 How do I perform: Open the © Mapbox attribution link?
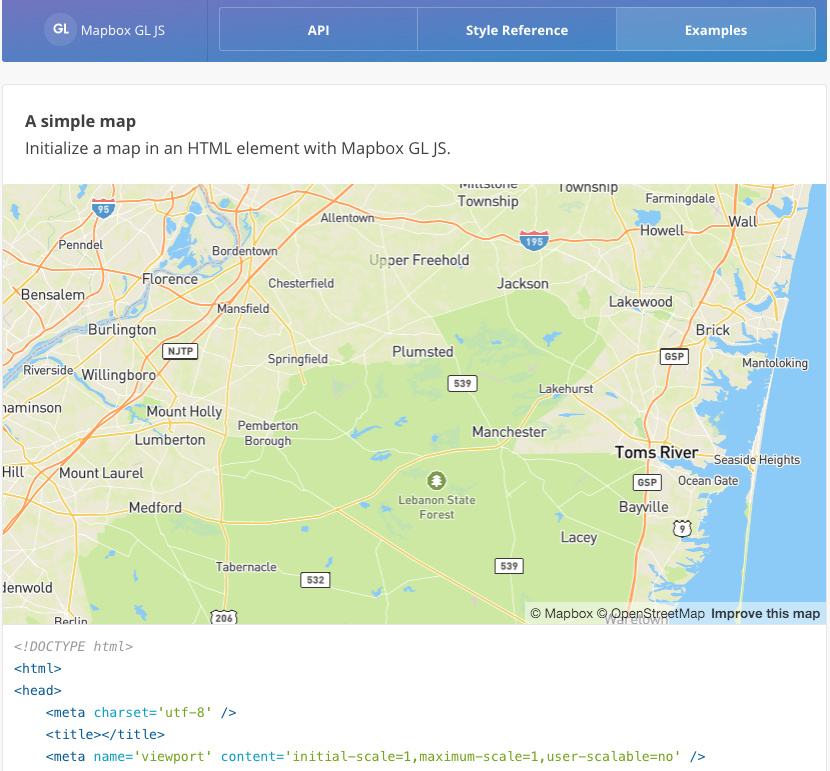(562, 613)
